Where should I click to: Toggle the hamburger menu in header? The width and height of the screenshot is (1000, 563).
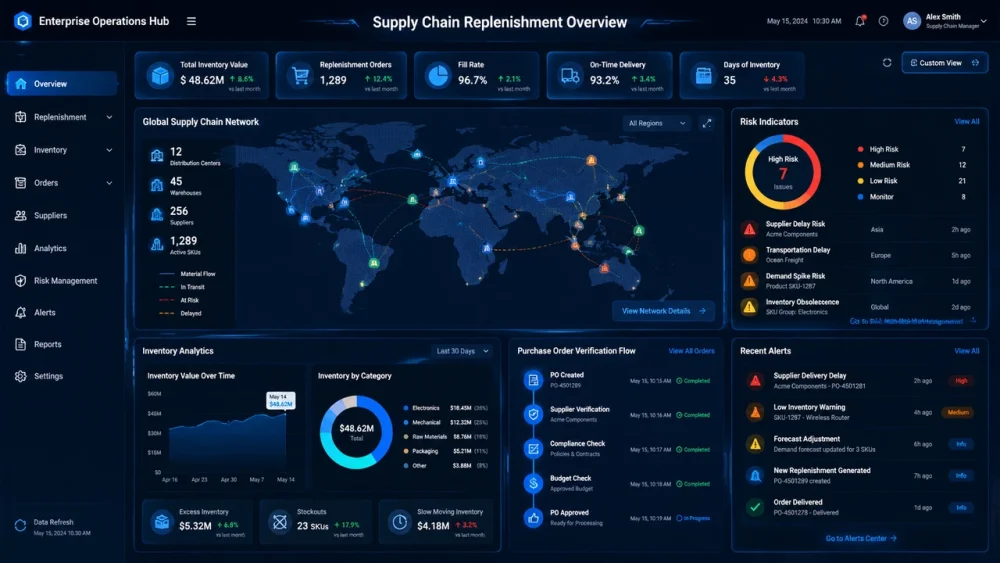[191, 21]
